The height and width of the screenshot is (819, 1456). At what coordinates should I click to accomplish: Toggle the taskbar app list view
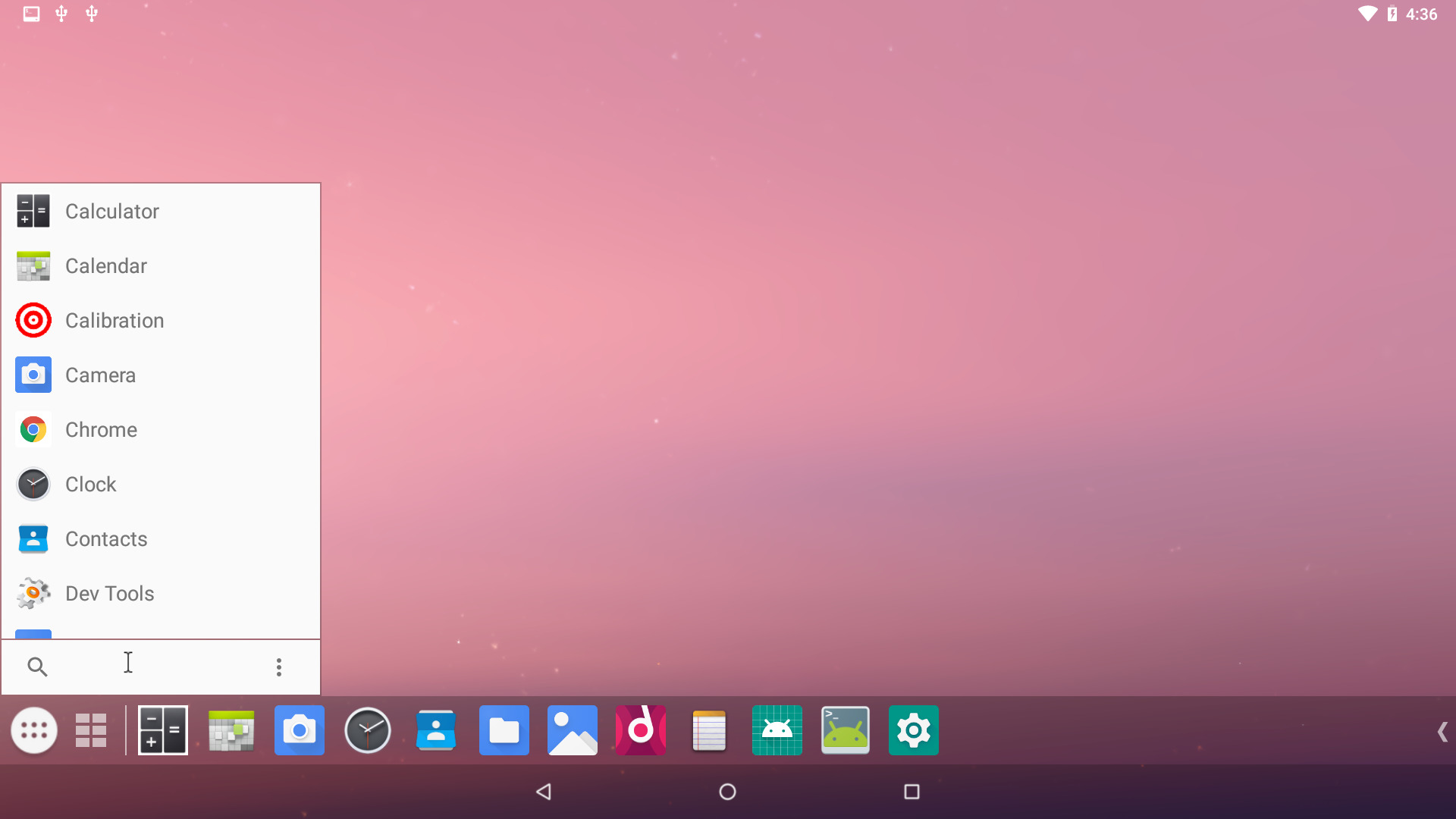coord(91,730)
